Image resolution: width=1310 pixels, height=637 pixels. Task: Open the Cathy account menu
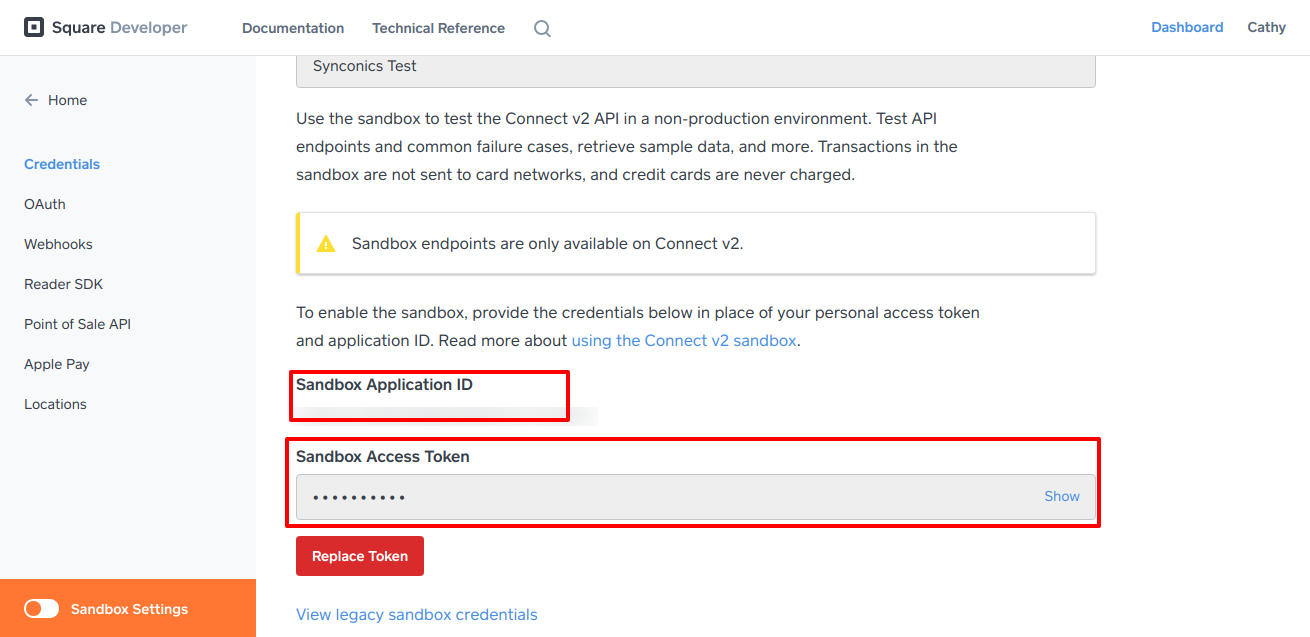(x=1266, y=28)
